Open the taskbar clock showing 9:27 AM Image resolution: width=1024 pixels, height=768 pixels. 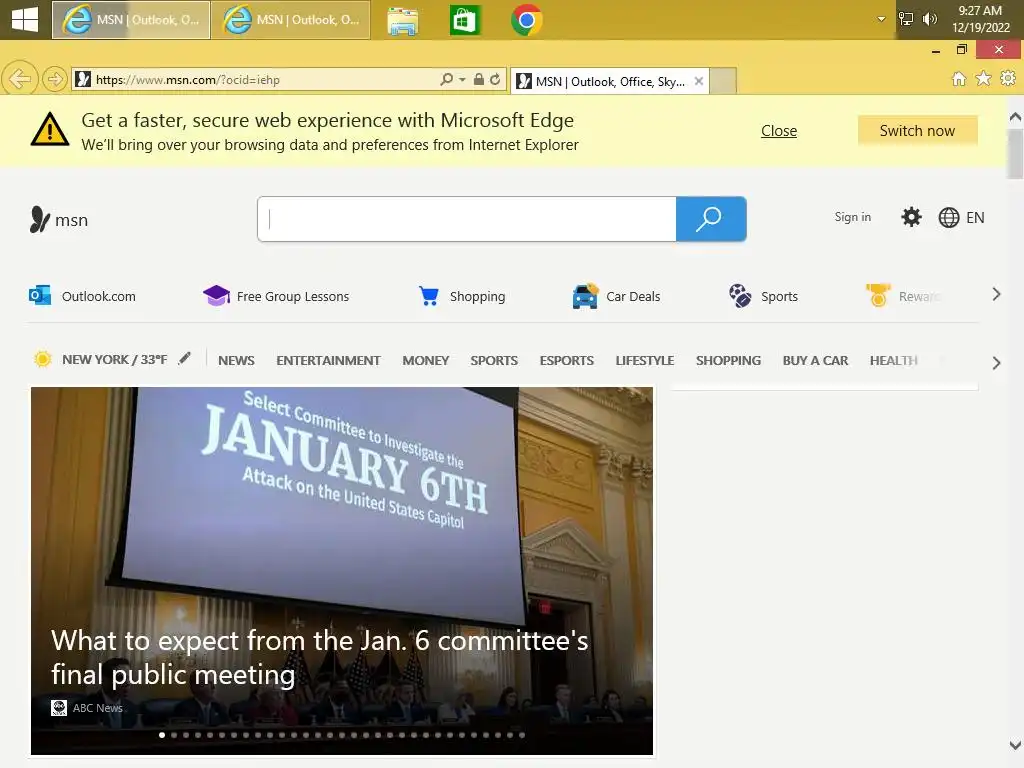[x=980, y=19]
